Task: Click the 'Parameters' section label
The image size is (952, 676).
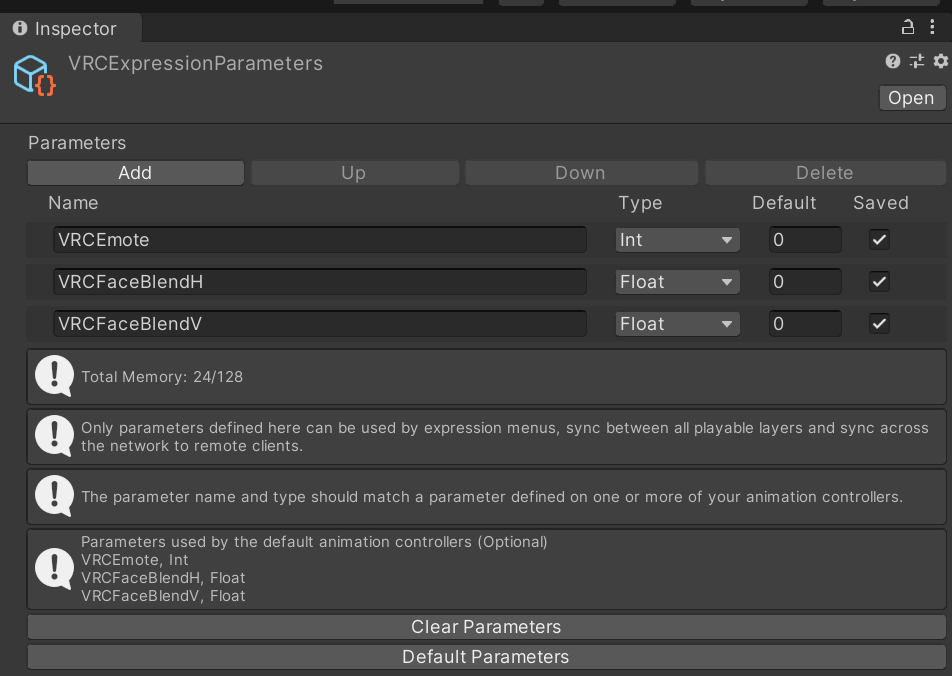Action: [77, 143]
